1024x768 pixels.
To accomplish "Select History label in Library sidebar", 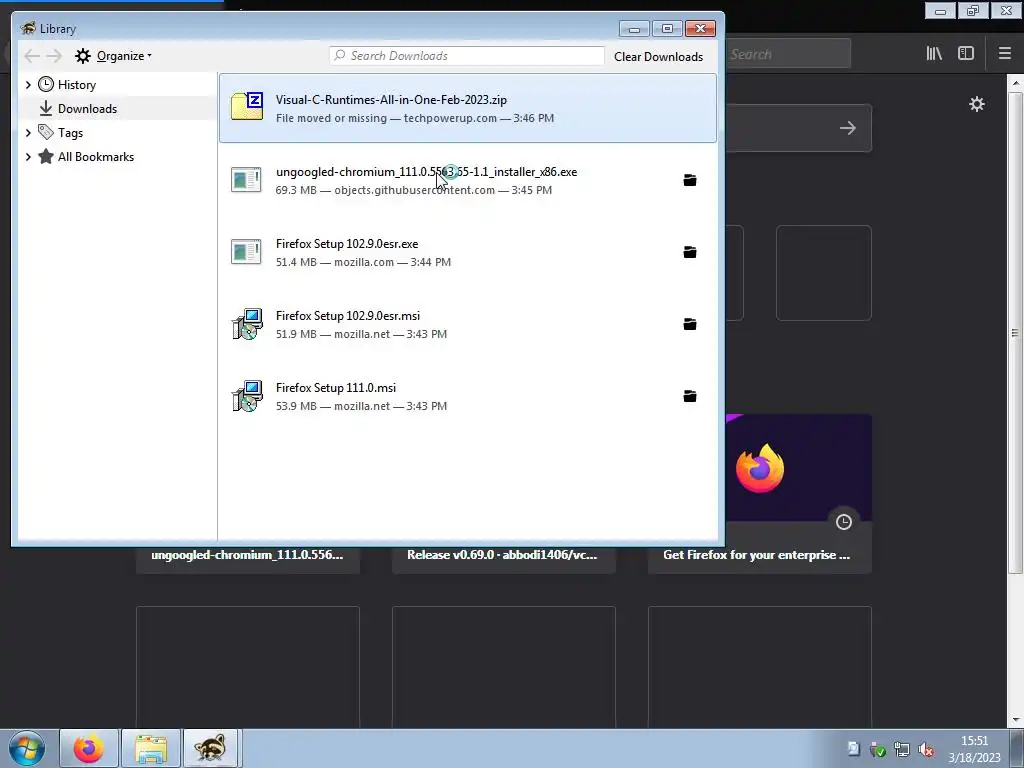I will point(76,85).
